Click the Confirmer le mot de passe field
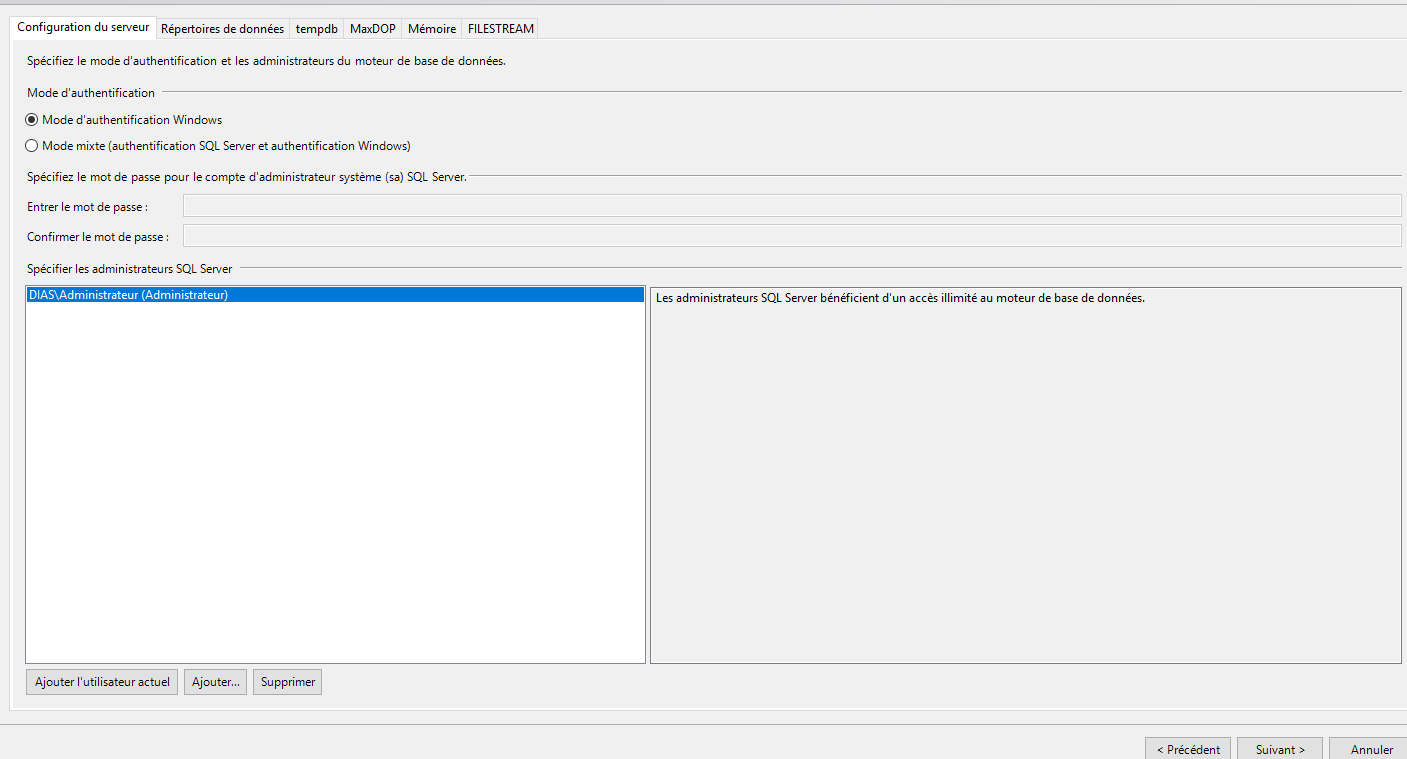The image size is (1407, 759). click(x=791, y=236)
